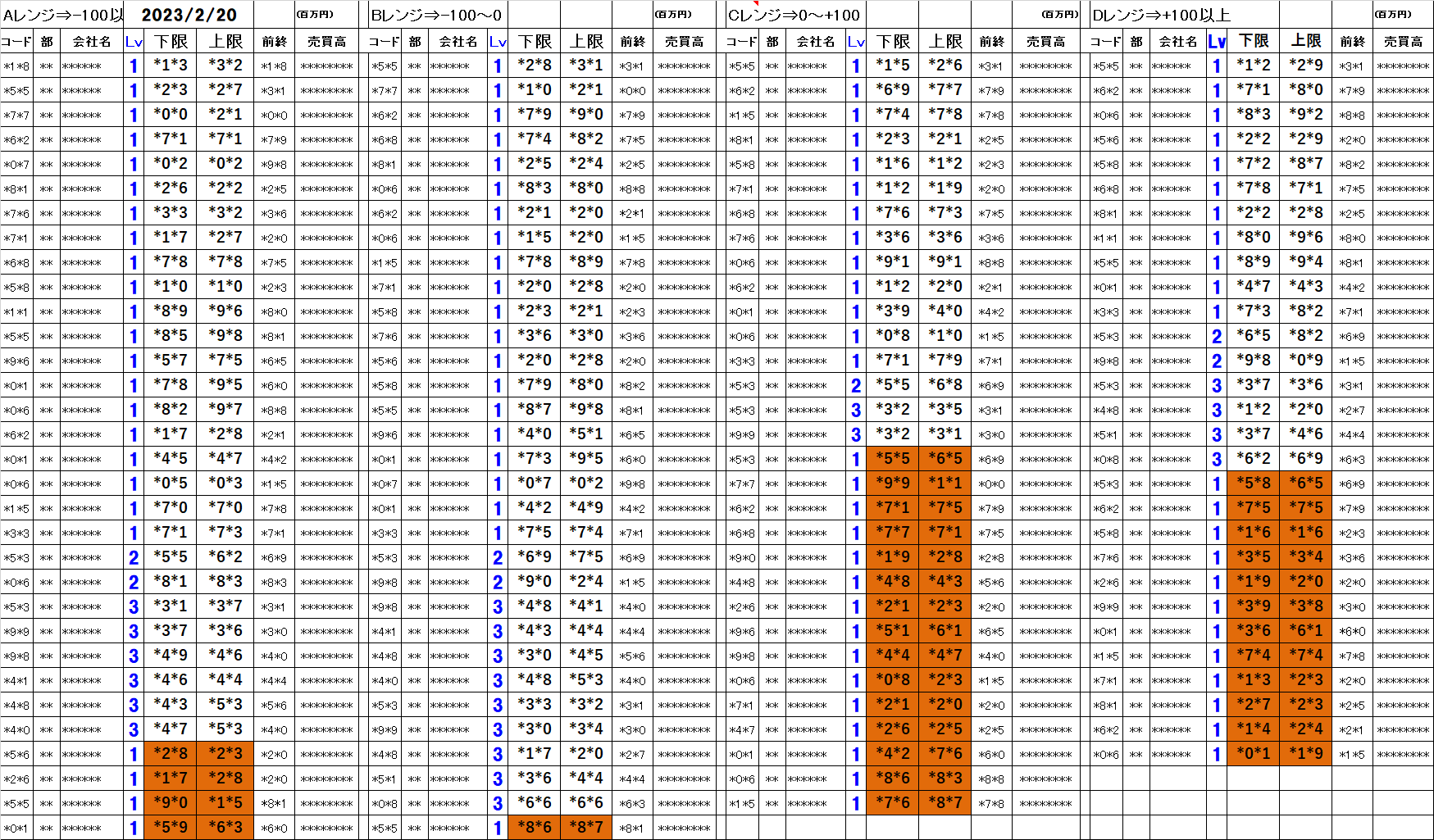Select Lv 2 cell beside *6*5 下限 in D range
1434x840 pixels.
(1217, 336)
